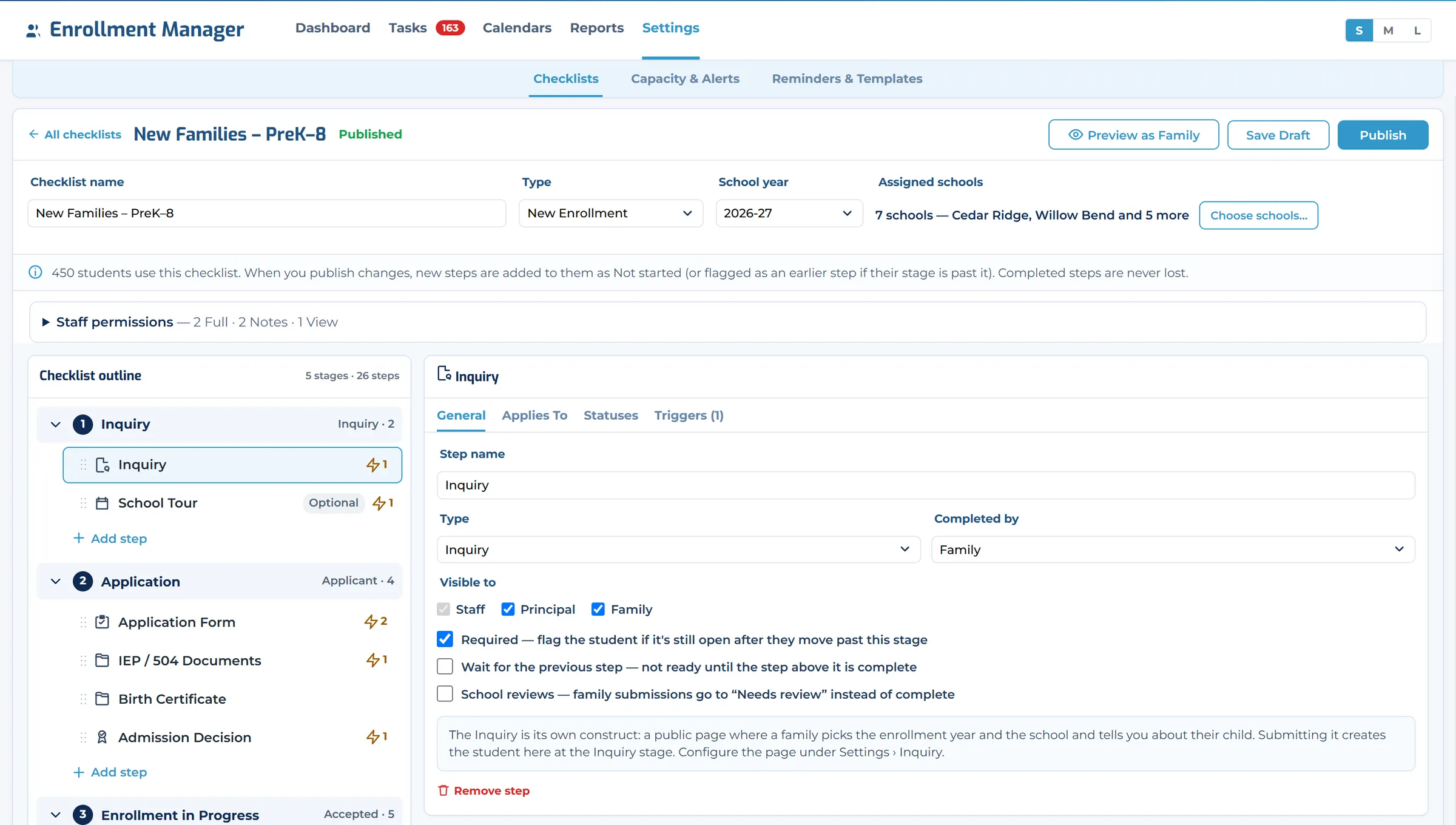Open the checklist Type dropdown showing New Enrollment
Screen dimensions: 1456x825
click(x=611, y=214)
